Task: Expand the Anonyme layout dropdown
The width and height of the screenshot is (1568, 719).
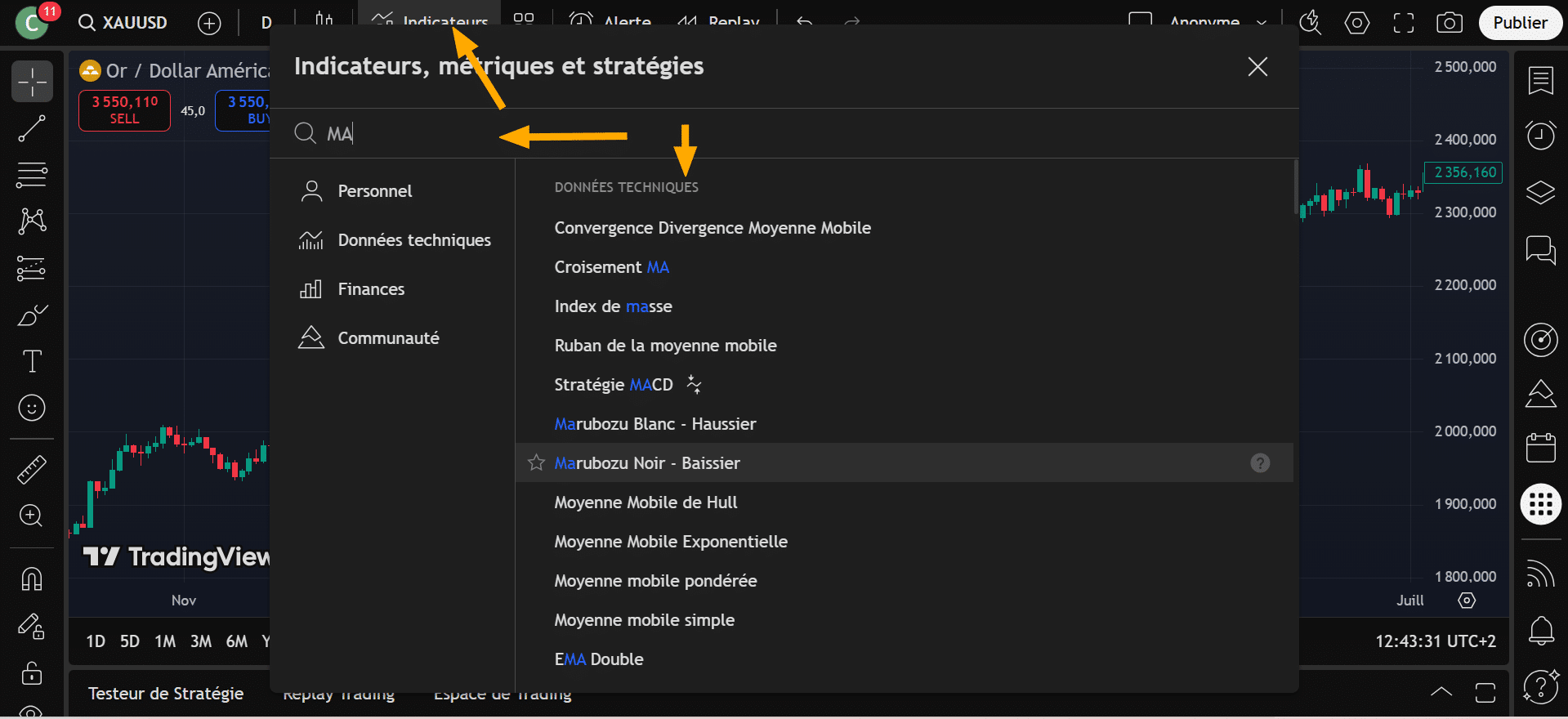Action: point(1262,23)
